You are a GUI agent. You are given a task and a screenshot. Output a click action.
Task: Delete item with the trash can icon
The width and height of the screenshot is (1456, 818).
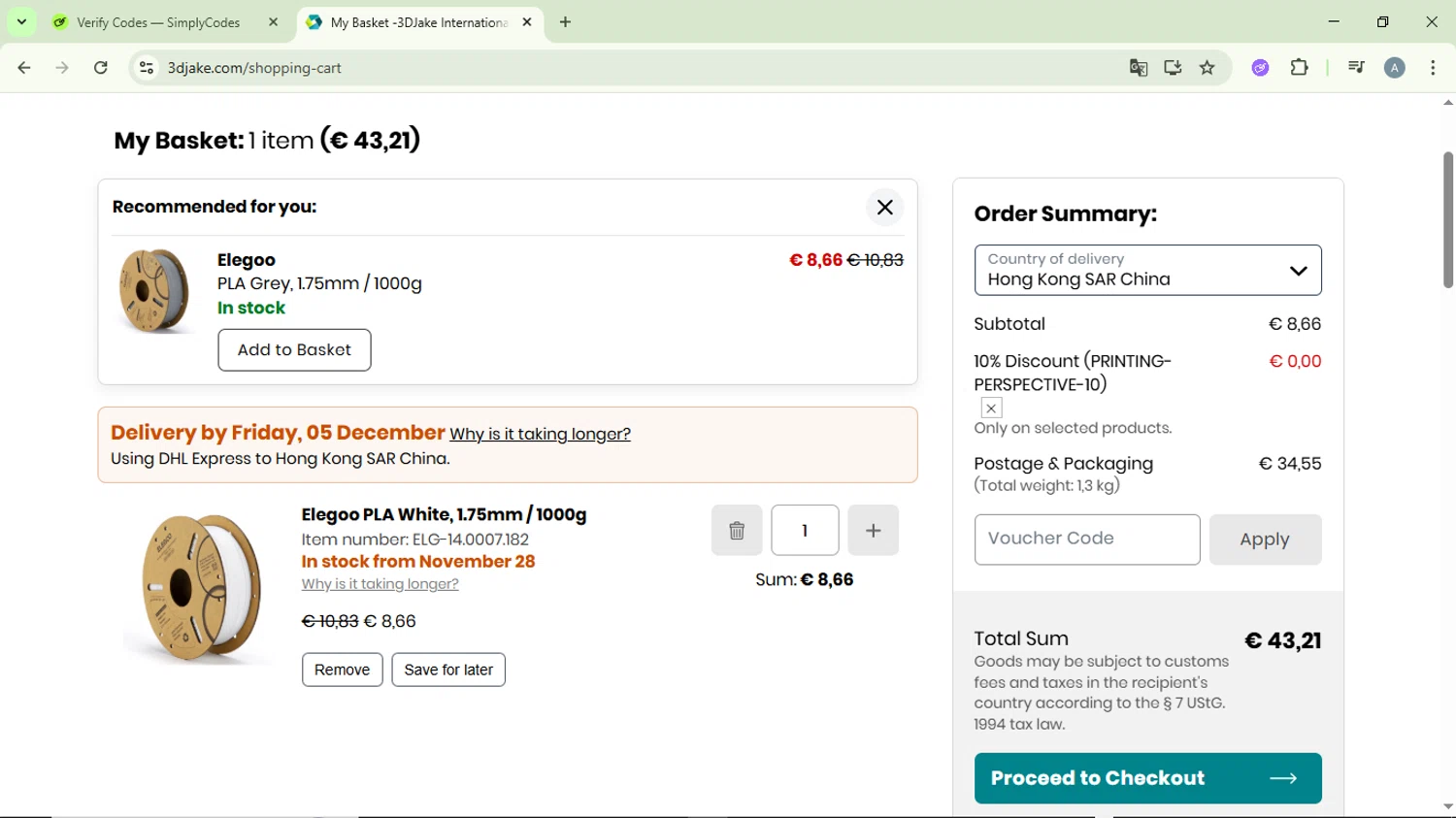coord(737,531)
